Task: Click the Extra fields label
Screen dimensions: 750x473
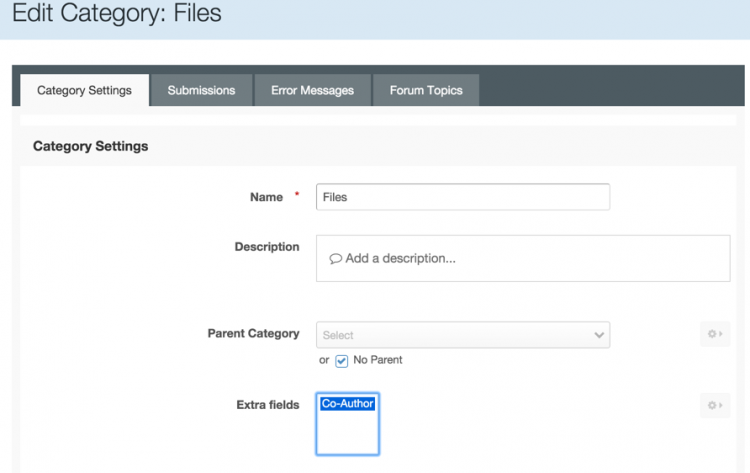Action: tap(268, 405)
